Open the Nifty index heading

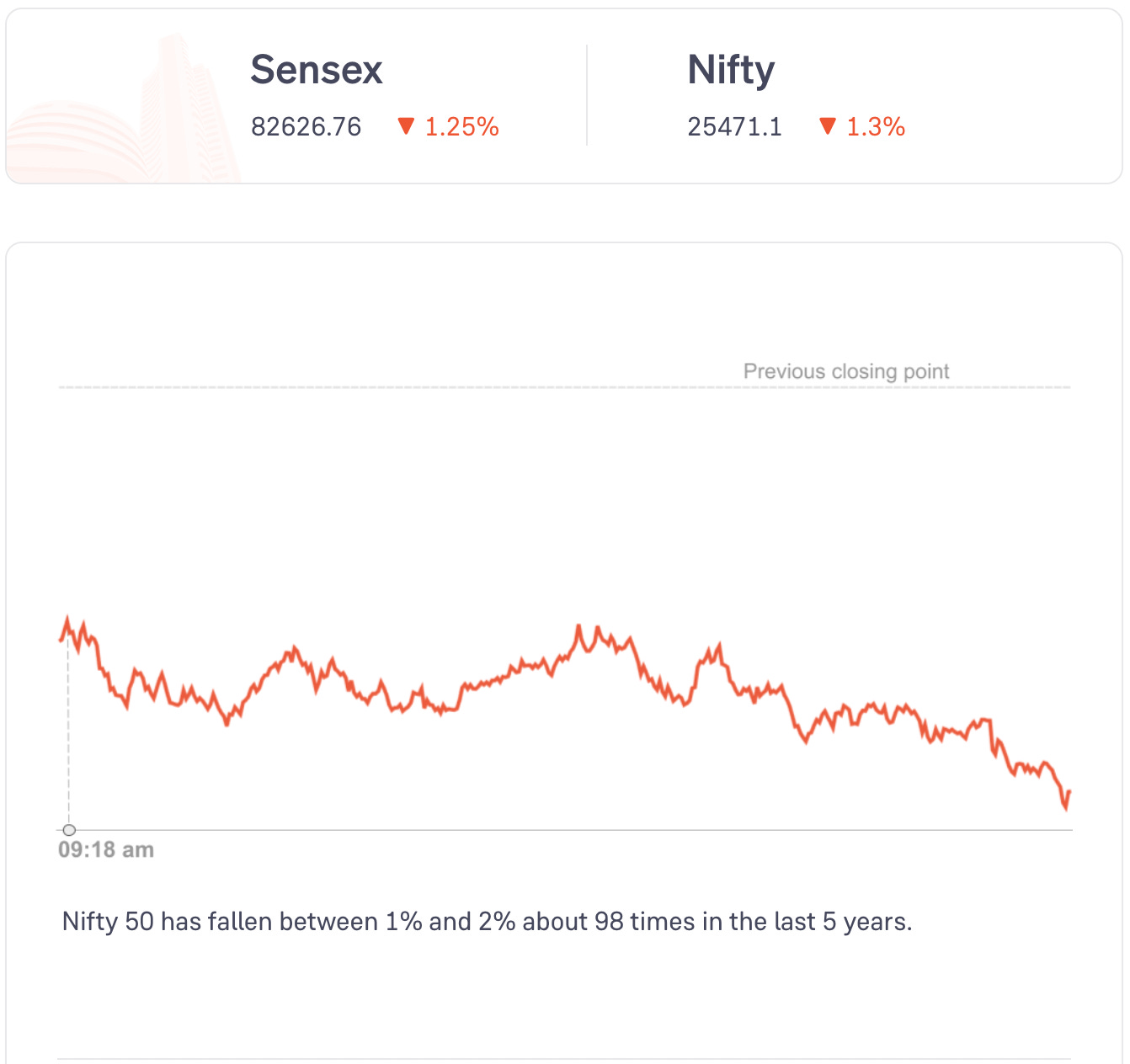731,70
